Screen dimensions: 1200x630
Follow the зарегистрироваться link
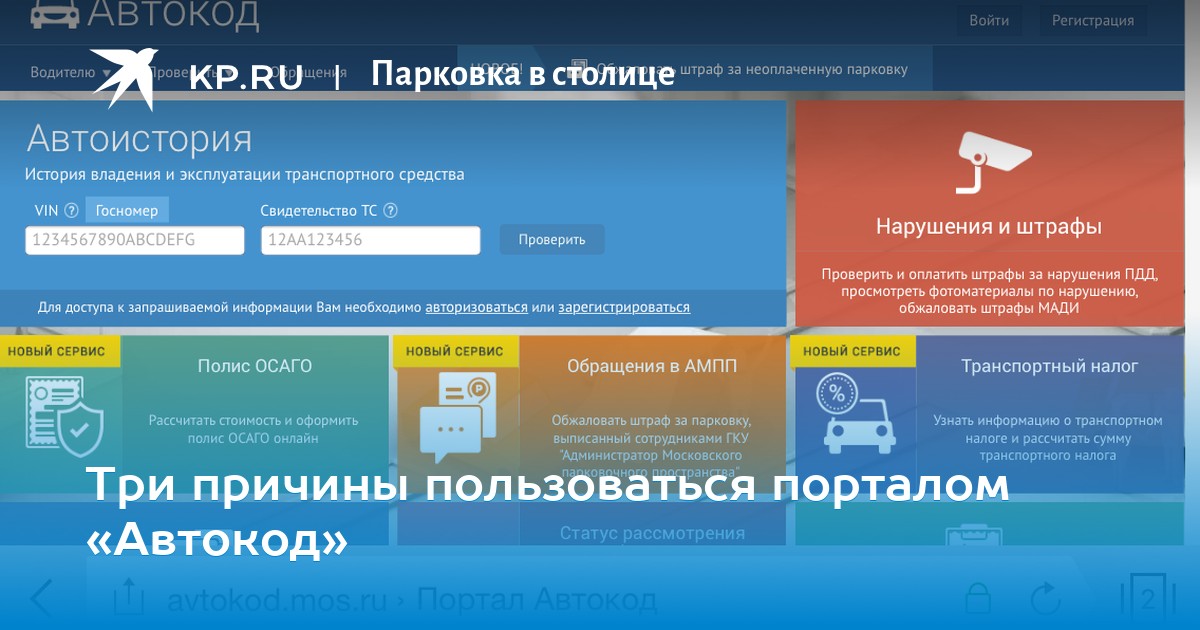point(624,307)
